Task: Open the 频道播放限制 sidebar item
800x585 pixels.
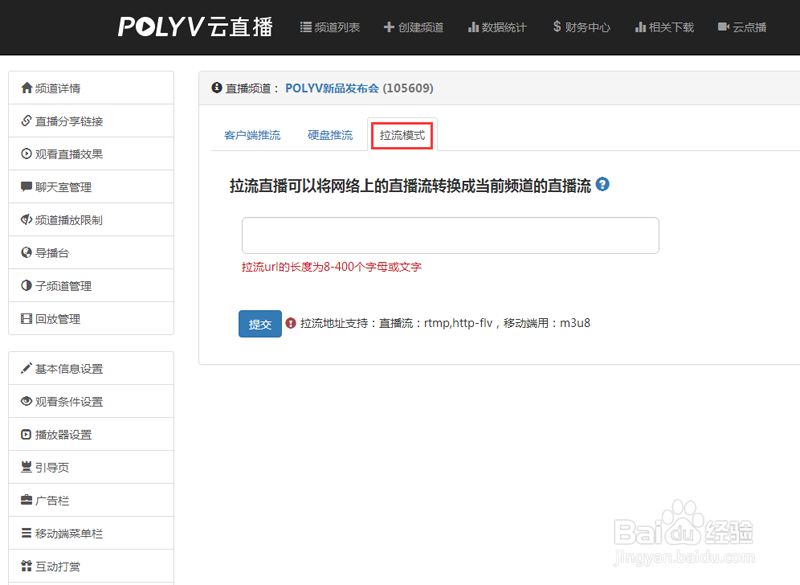Action: pyautogui.click(x=91, y=220)
